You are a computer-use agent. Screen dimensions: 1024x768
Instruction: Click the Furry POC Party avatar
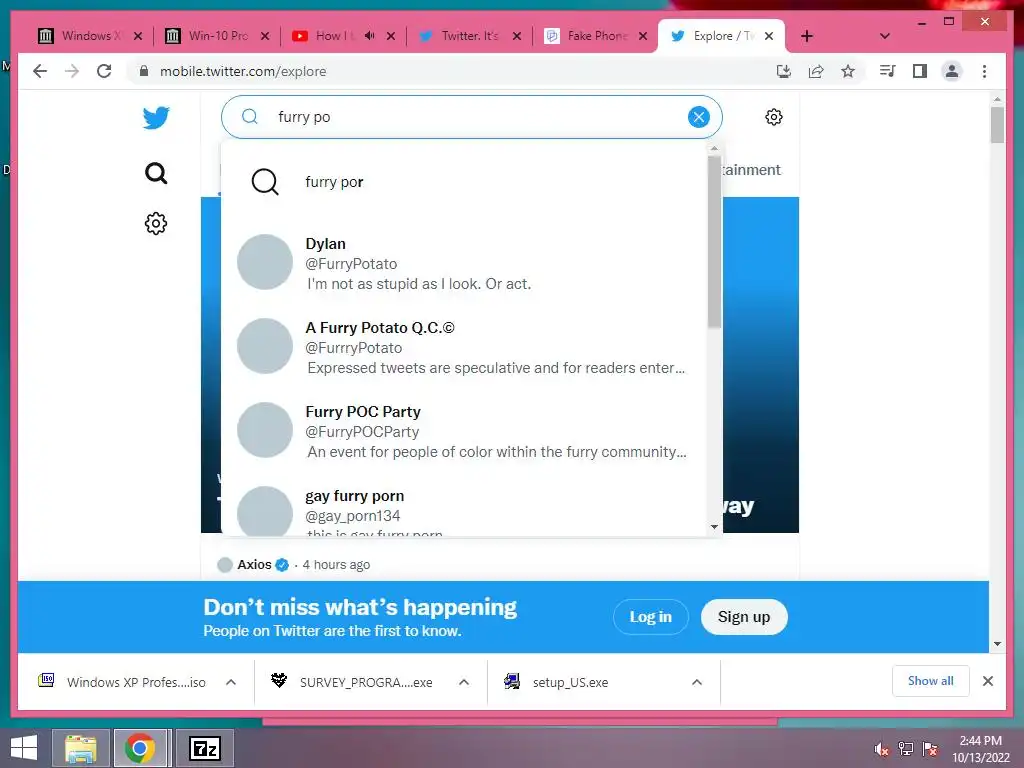(x=264, y=430)
